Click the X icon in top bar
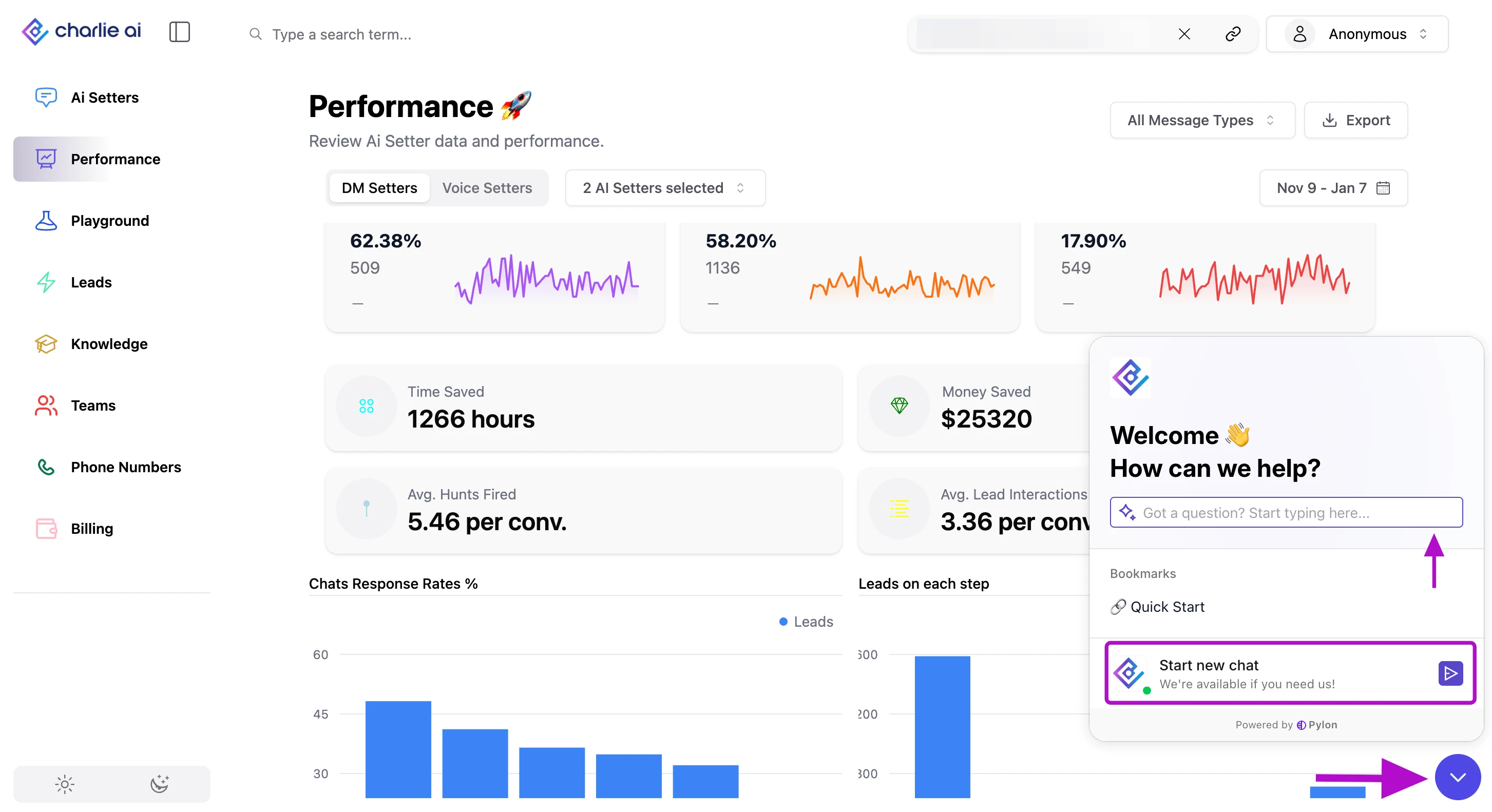Image resolution: width=1492 pixels, height=812 pixels. [x=1184, y=34]
